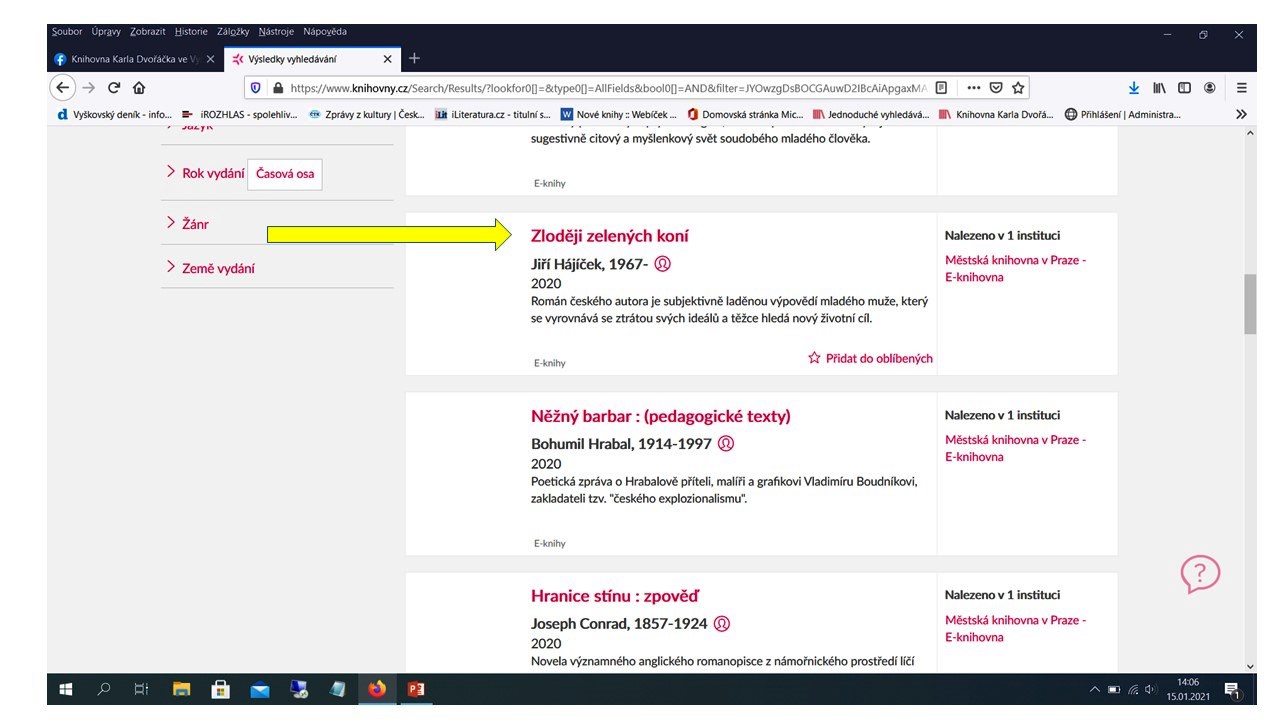
Task: Open the Úpravy menu
Action: point(106,32)
